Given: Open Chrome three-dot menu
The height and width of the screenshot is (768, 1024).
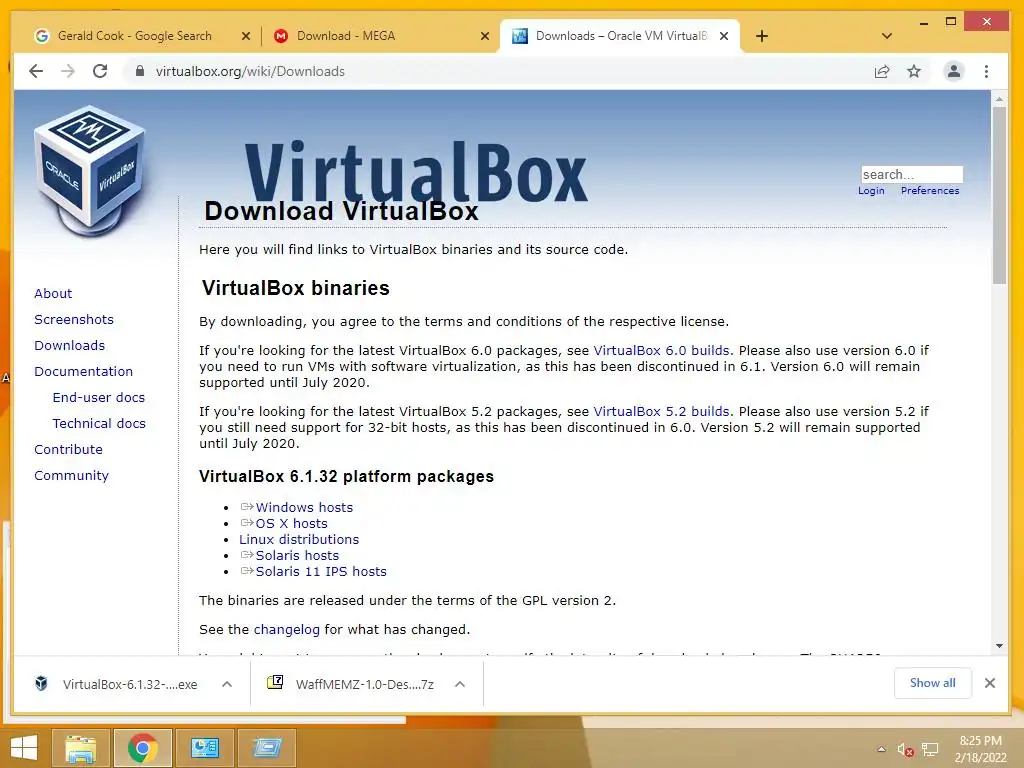Looking at the screenshot, I should click(x=986, y=71).
